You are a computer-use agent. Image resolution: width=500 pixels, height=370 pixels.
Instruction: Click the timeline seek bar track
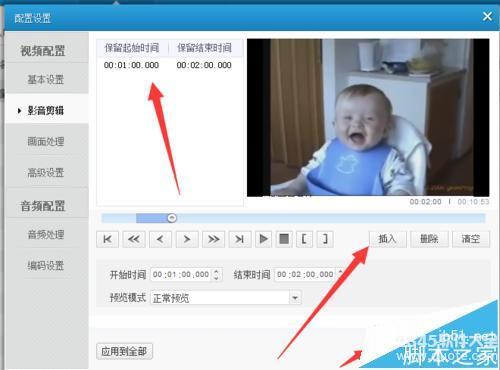point(293,218)
